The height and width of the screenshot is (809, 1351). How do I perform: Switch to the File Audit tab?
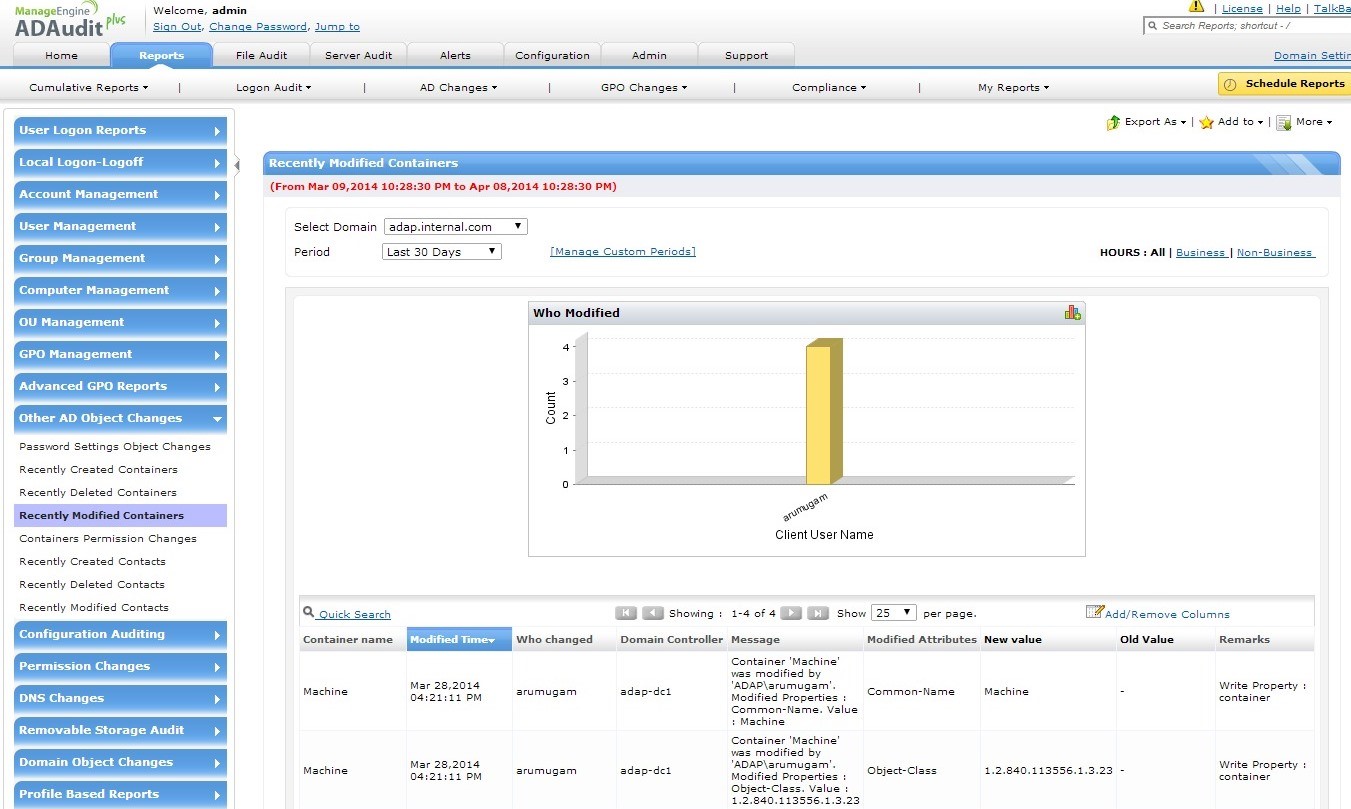[x=261, y=55]
